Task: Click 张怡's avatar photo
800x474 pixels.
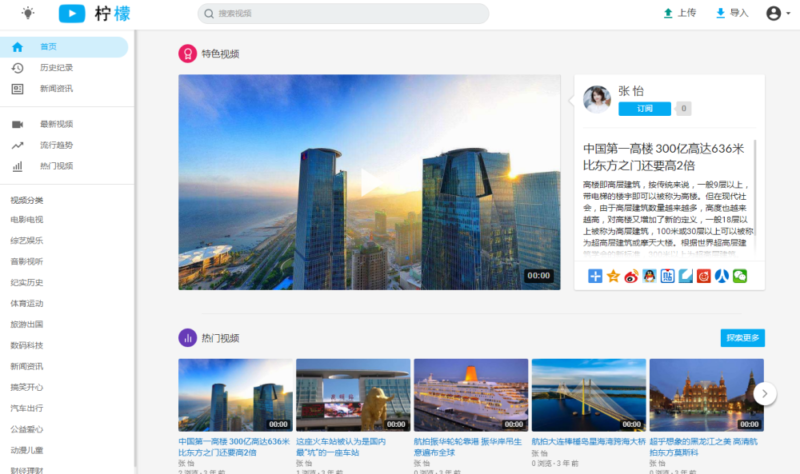Action: [x=597, y=99]
